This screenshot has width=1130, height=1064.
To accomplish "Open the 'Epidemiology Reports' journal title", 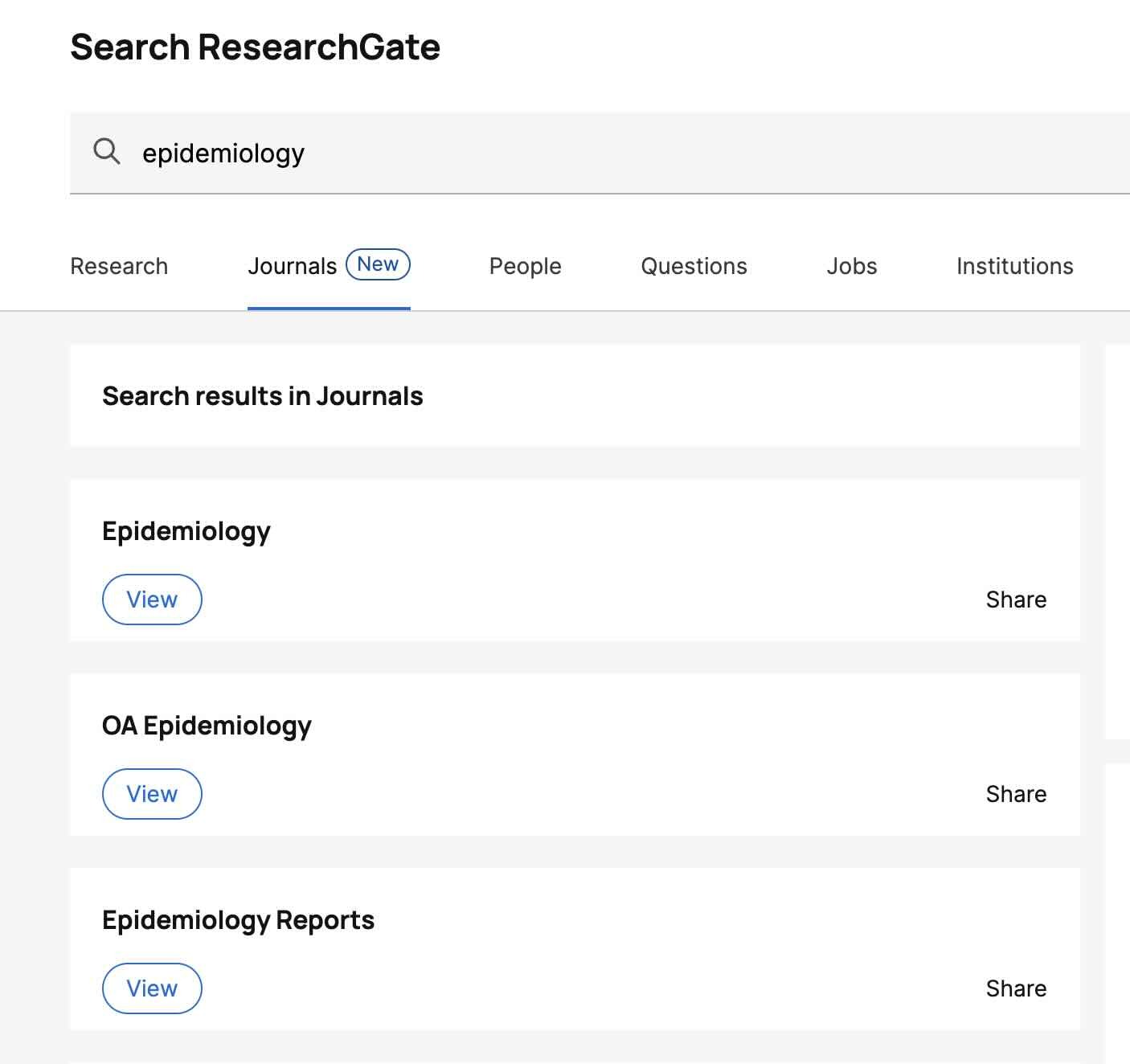I will (238, 920).
